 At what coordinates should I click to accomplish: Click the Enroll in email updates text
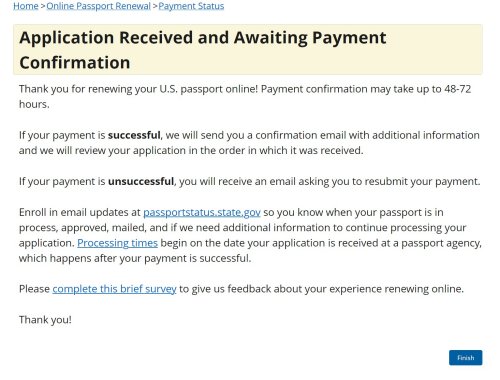point(80,212)
